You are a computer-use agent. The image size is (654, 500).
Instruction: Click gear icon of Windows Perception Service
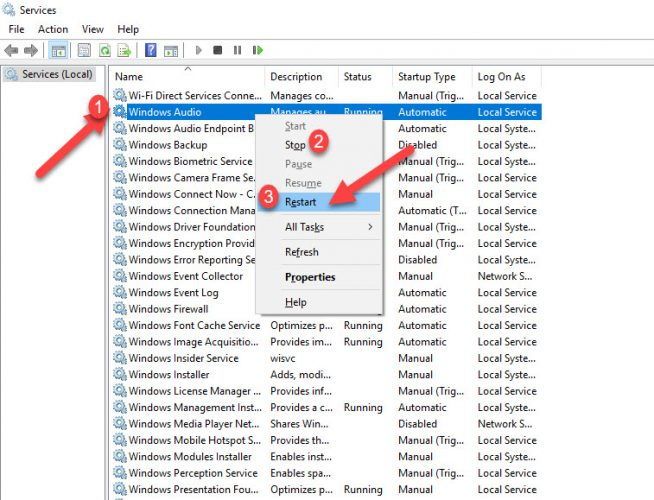point(120,473)
